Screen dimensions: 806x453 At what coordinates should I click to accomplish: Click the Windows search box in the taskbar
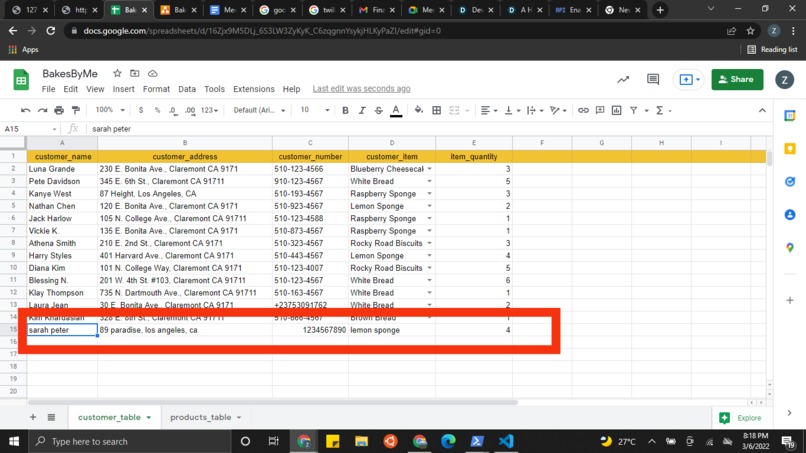click(130, 441)
